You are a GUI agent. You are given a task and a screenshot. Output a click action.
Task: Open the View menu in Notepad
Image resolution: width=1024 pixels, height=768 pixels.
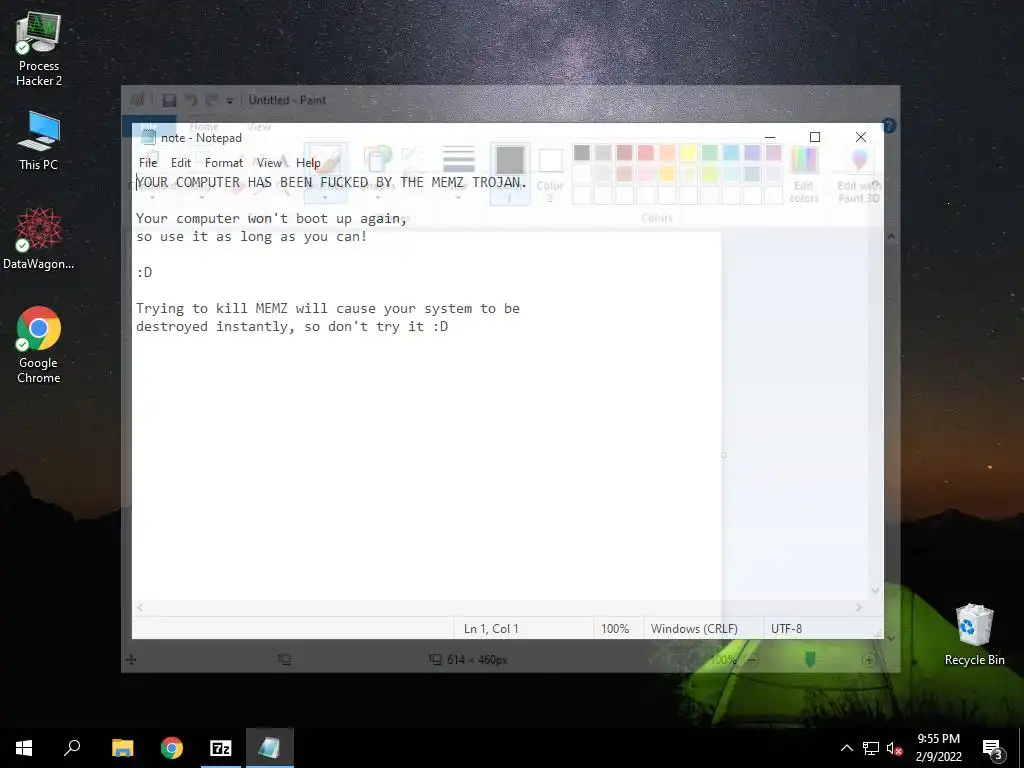click(x=269, y=163)
